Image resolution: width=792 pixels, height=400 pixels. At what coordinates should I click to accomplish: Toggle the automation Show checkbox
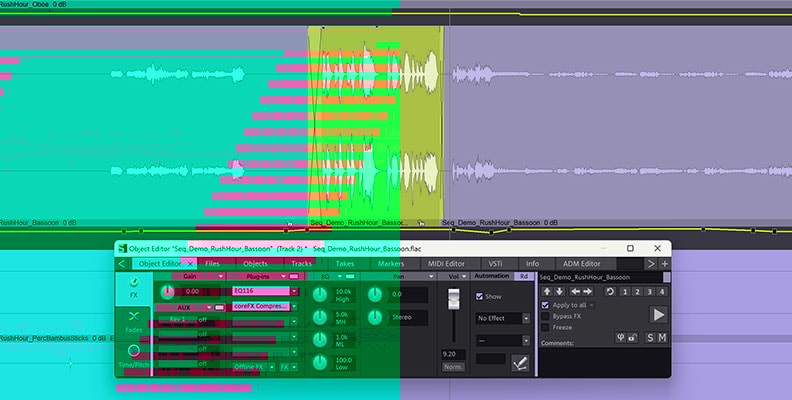[480, 297]
